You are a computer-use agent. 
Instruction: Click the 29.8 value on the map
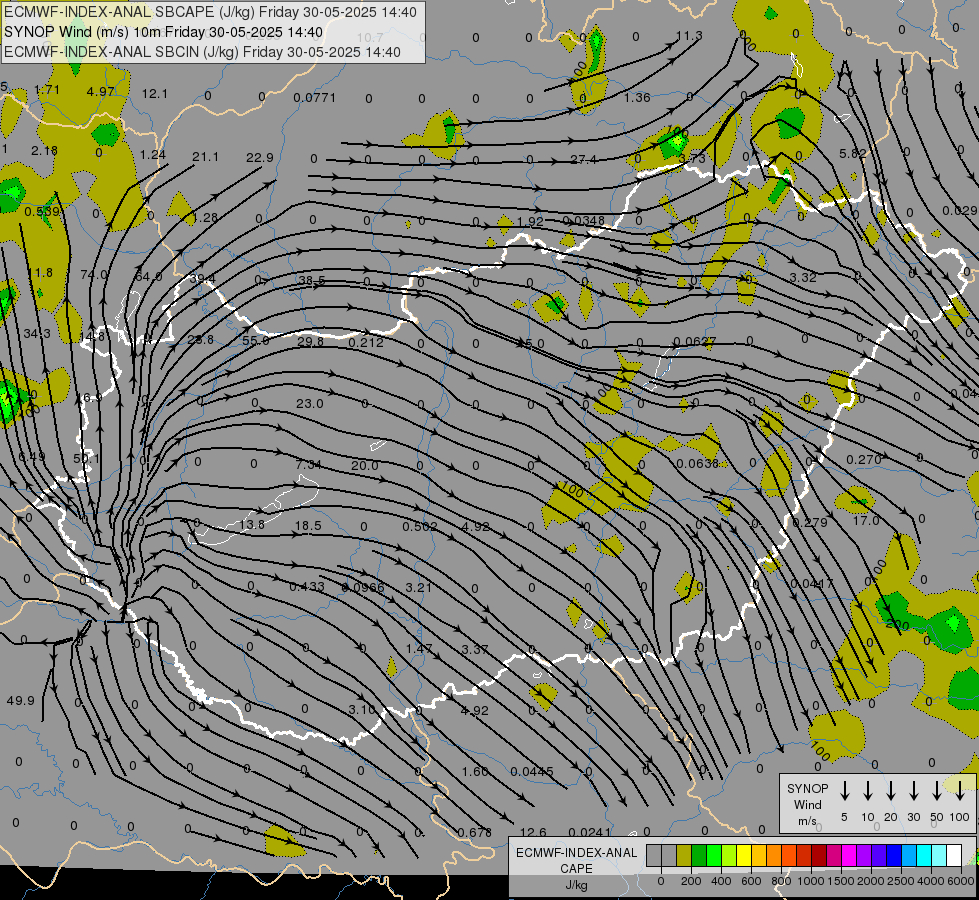point(310,341)
